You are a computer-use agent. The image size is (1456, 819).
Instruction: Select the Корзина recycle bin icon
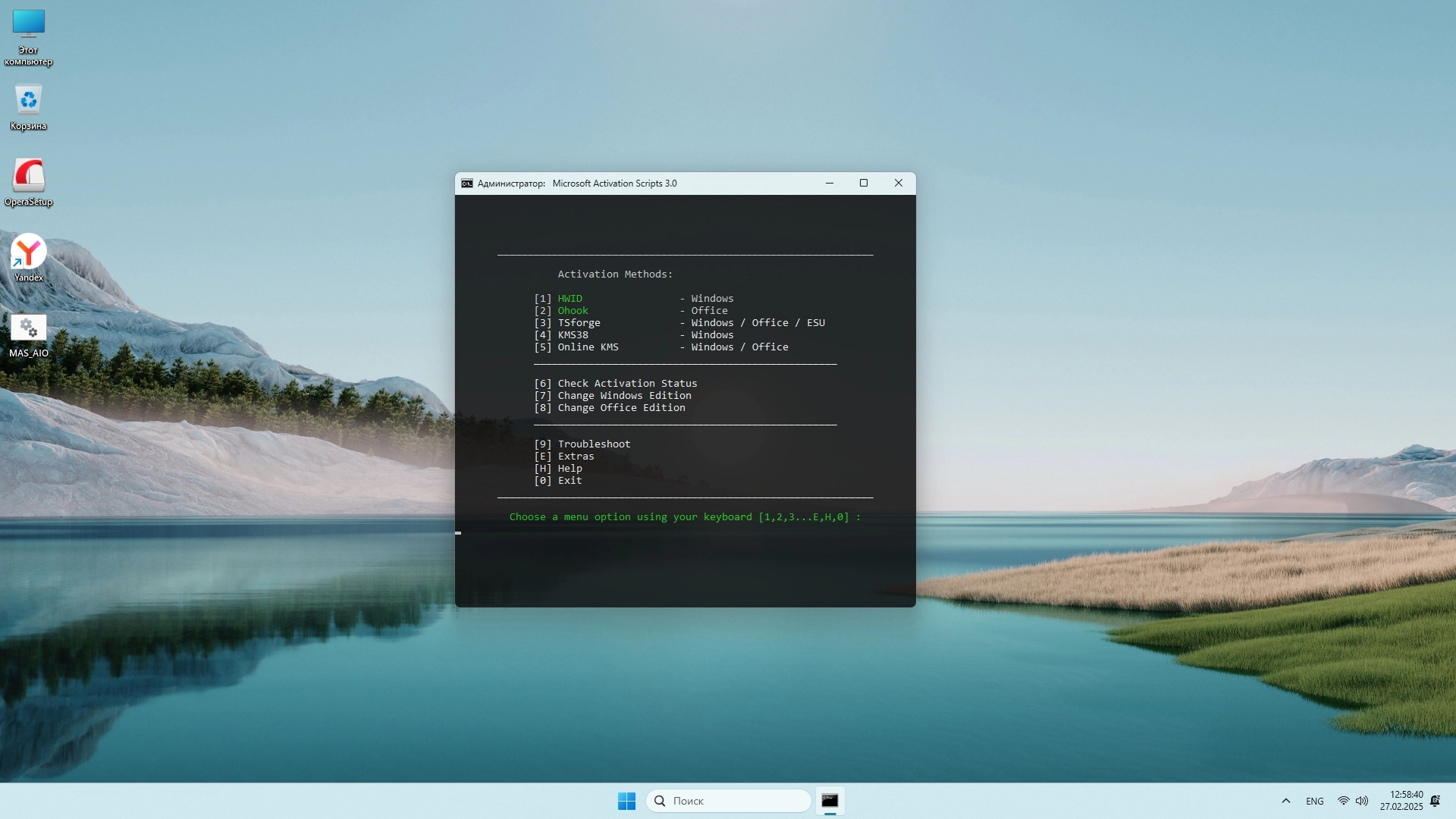[x=29, y=107]
